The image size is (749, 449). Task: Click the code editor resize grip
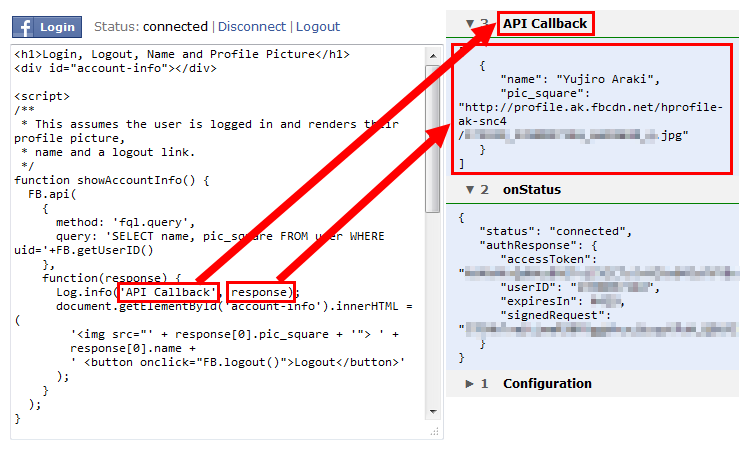point(435,431)
